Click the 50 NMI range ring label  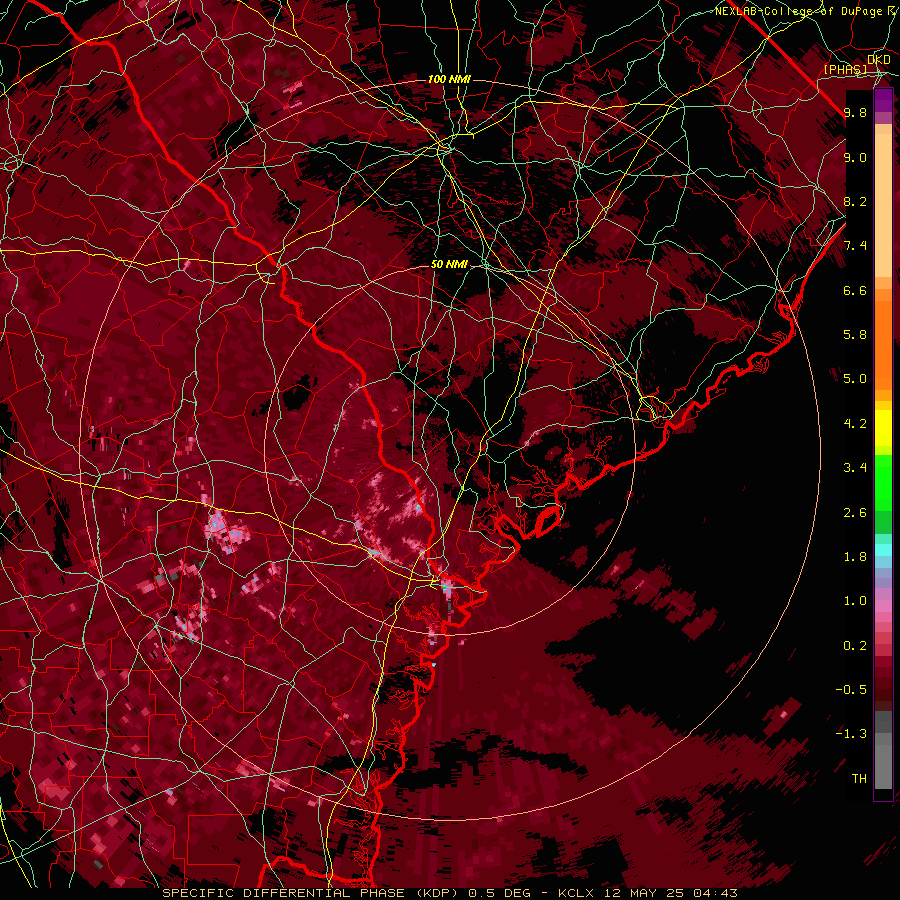[x=449, y=265]
